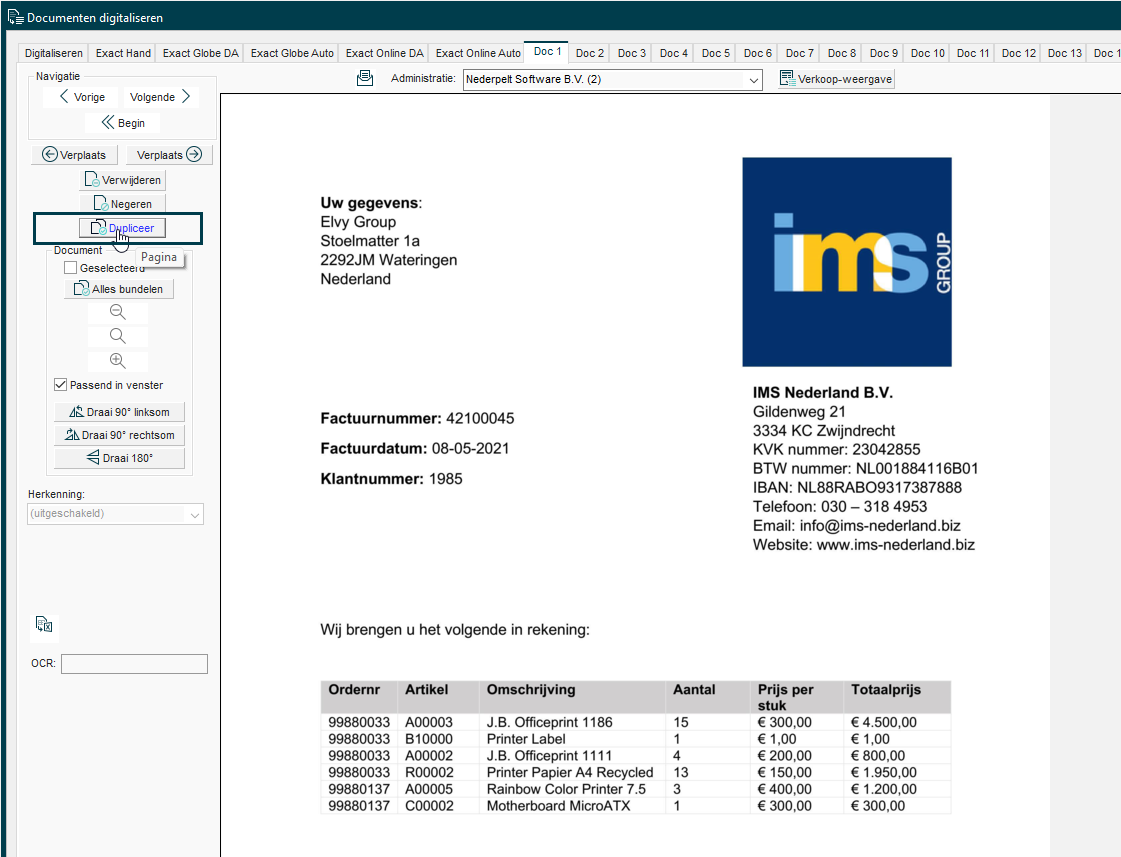Select the Doc 7 tab
The height and width of the screenshot is (857, 1121).
click(799, 53)
